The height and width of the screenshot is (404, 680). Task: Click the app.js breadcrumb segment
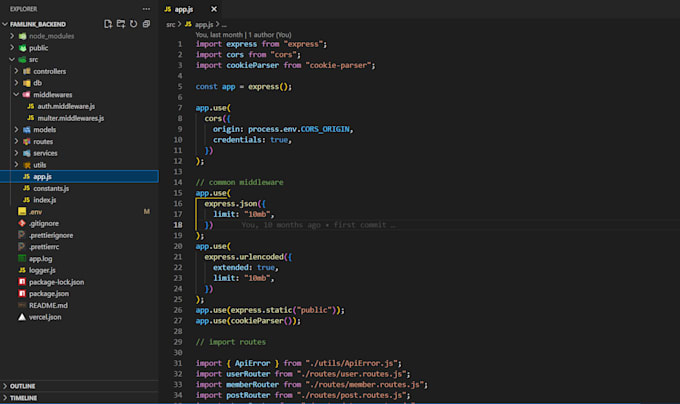(204, 24)
